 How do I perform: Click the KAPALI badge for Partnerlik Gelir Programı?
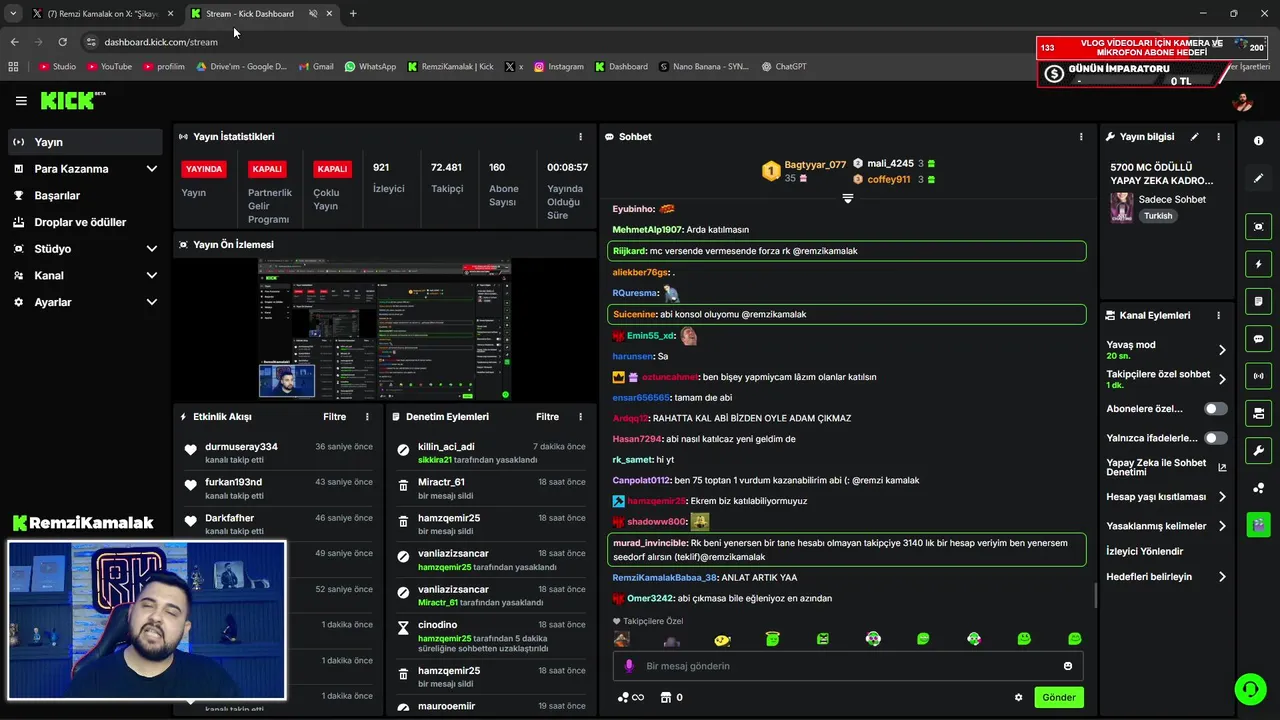[x=268, y=169]
